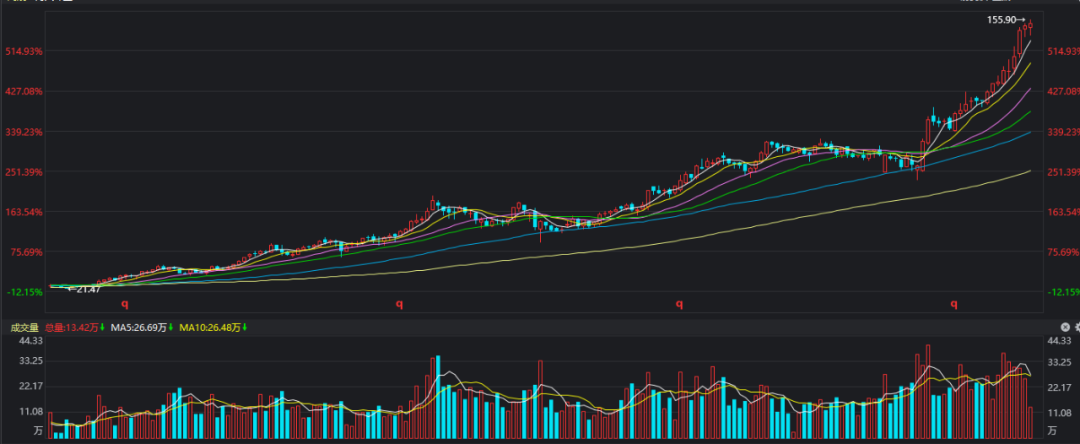Click the green arrow beside 总量 value
Viewport: 1080px width, 444px height.
pos(102,327)
